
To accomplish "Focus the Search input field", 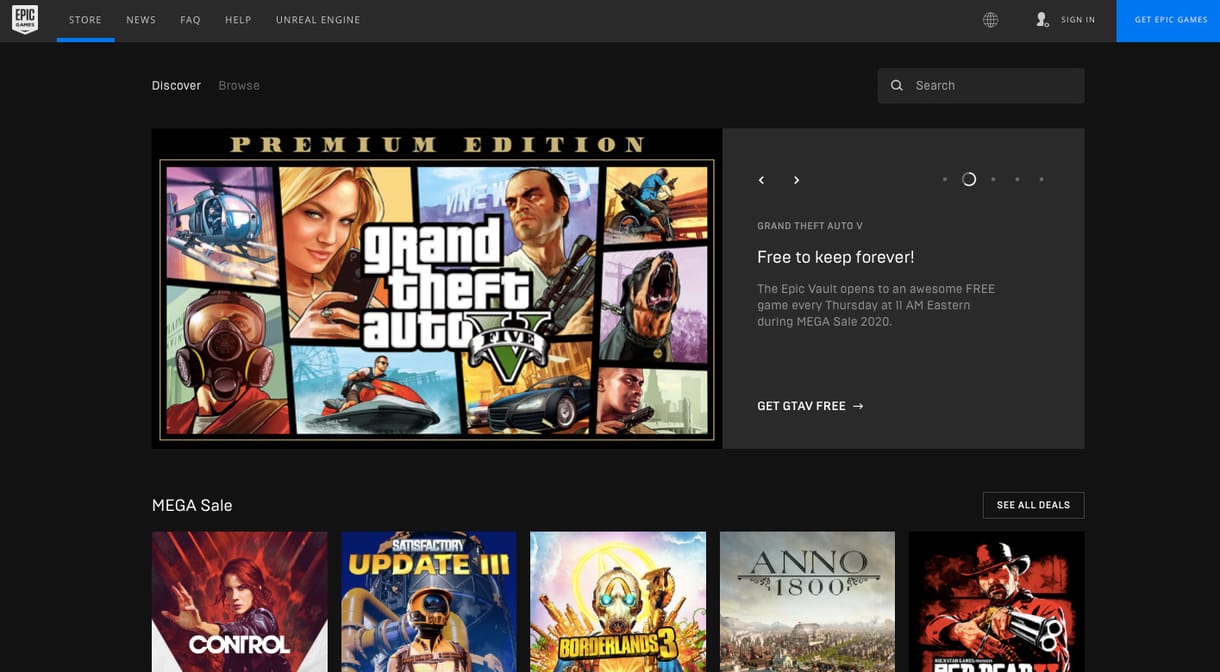I will pos(981,86).
